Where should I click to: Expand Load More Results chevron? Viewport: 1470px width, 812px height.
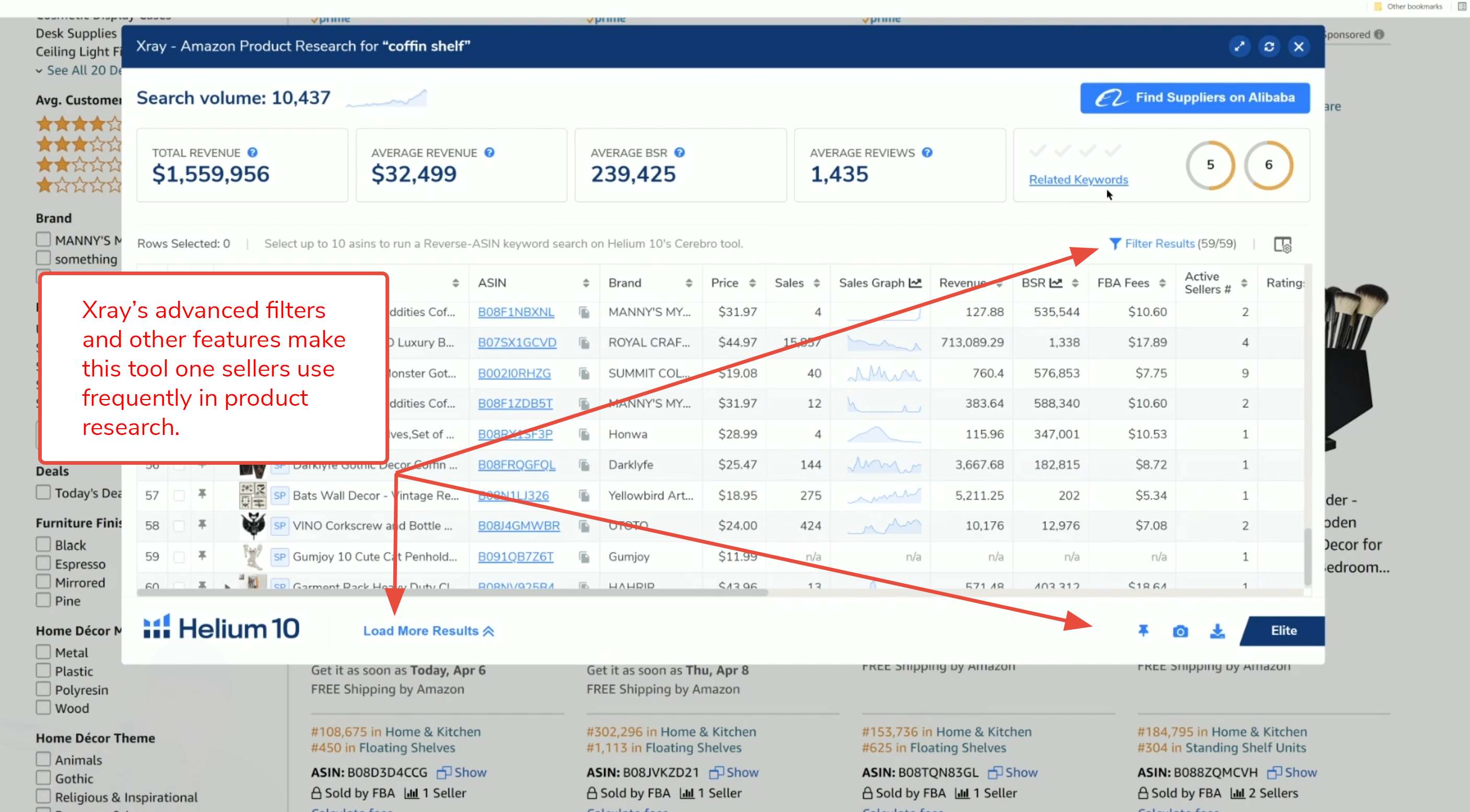[488, 631]
